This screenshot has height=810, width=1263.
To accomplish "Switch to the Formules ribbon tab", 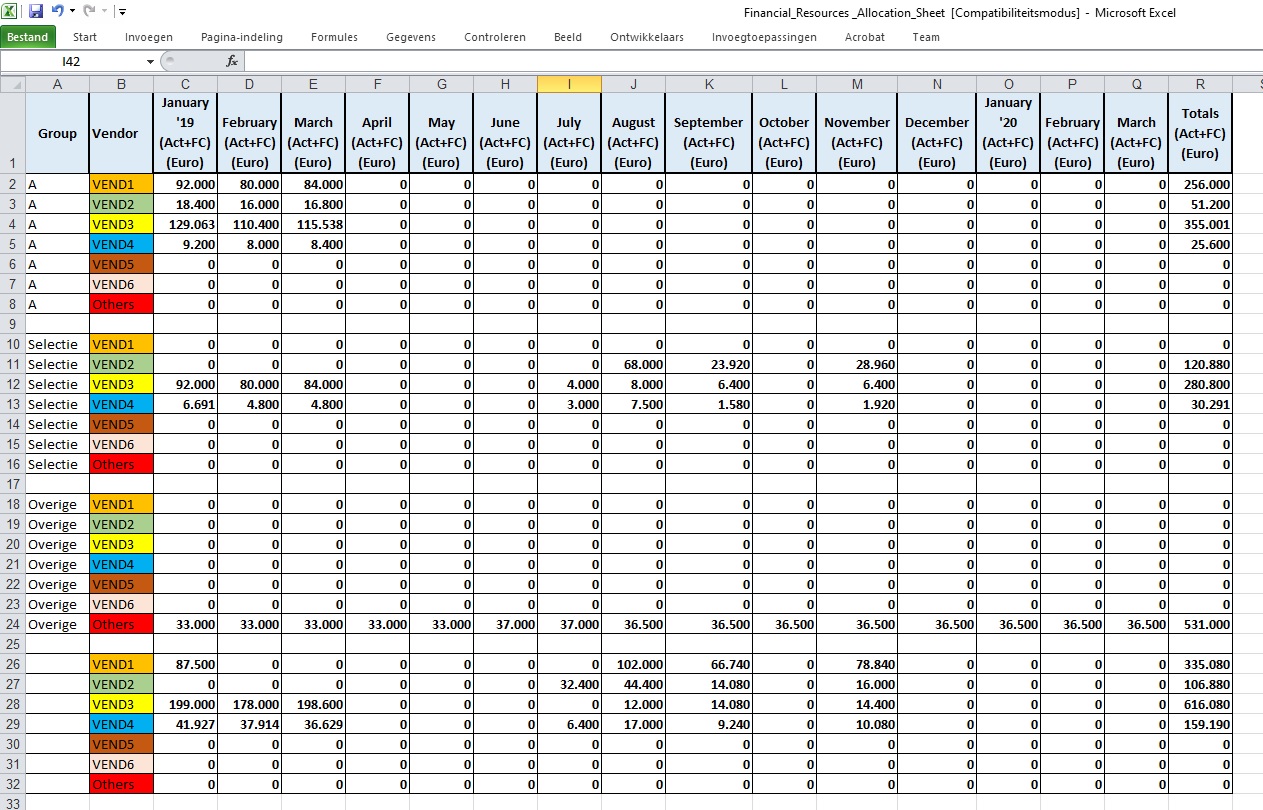I will 334,37.
